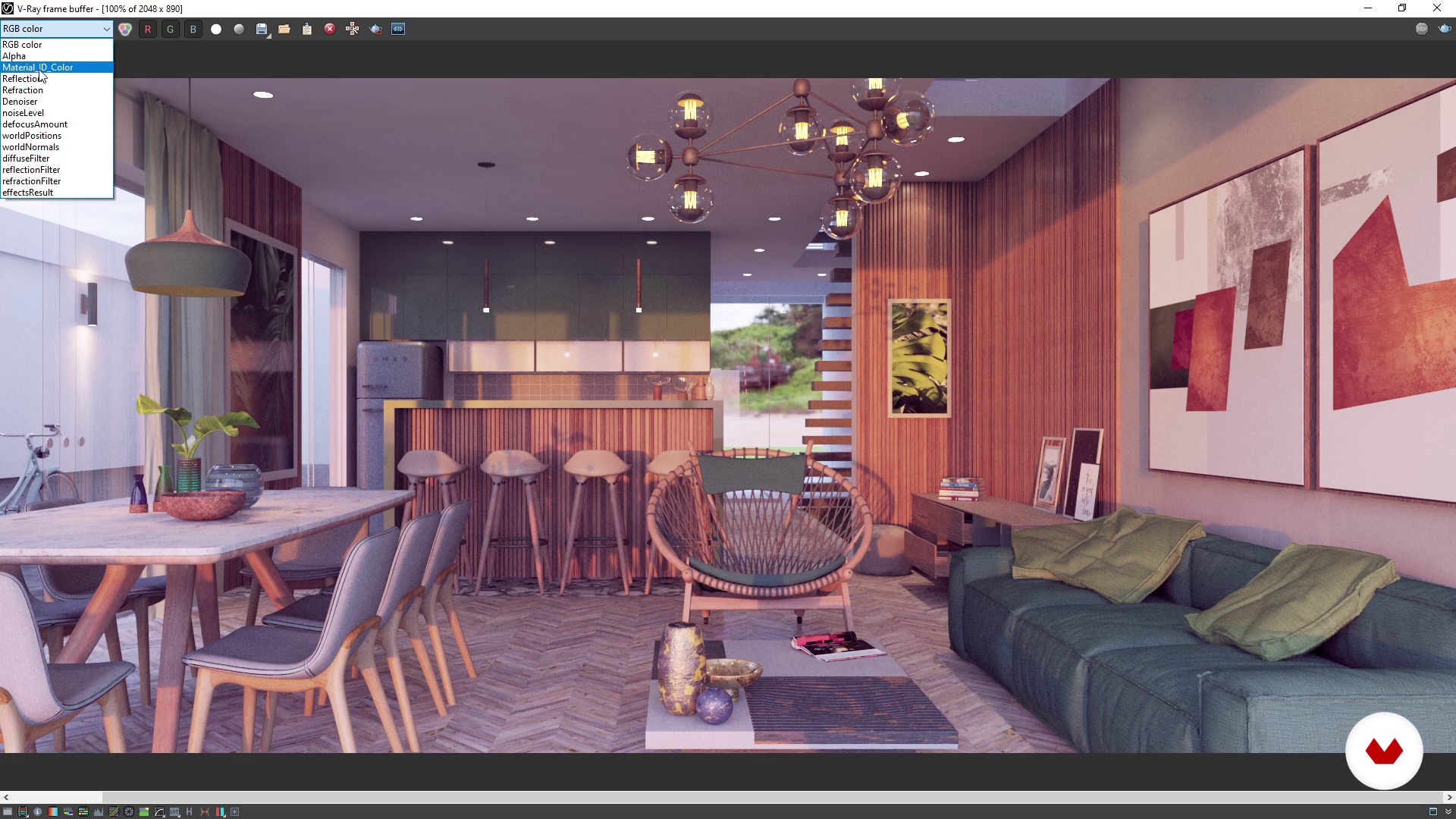
Task: Toggle monochromatic mode (gray sphere)
Action: click(239, 29)
